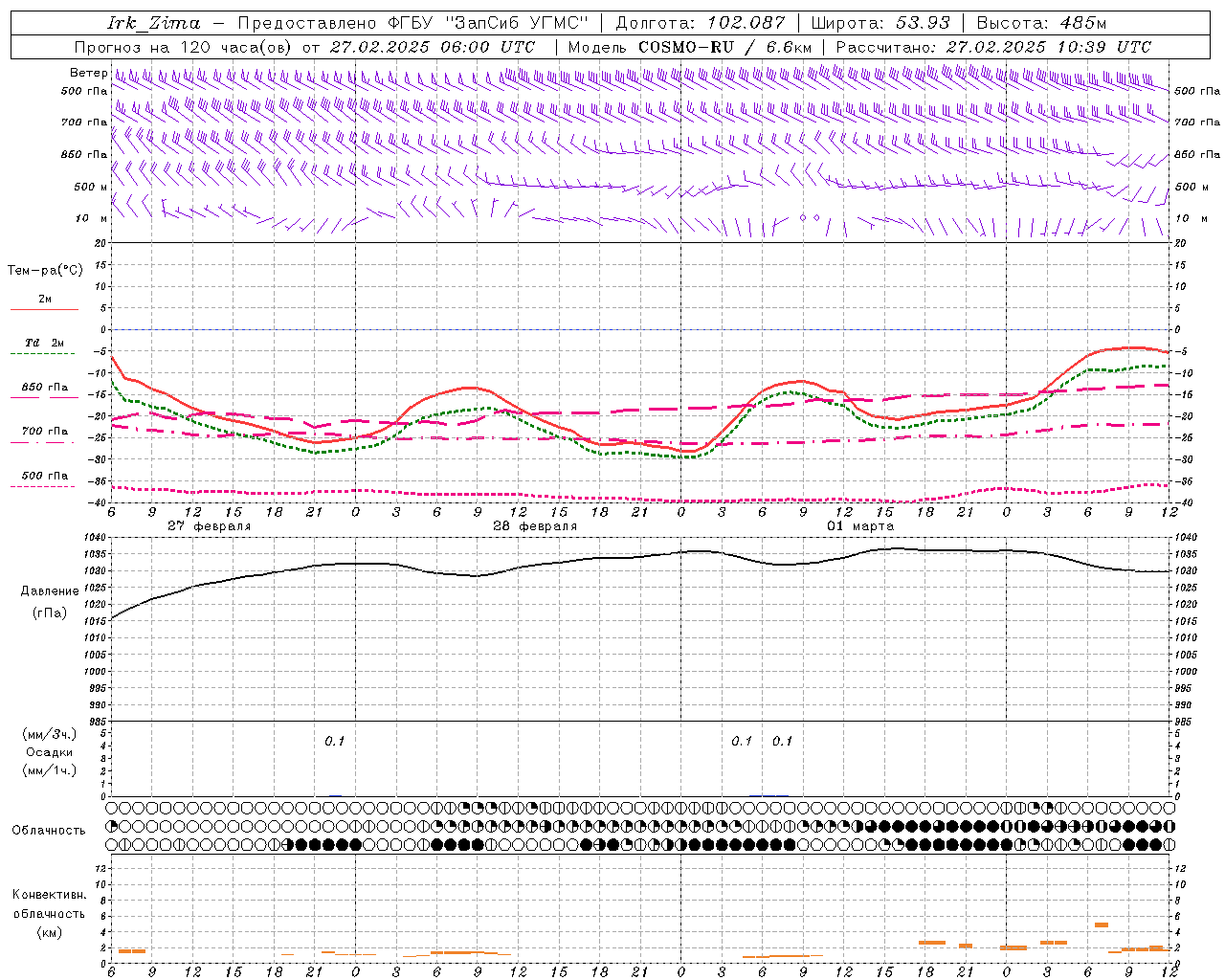Click the Осадки precipitation label
1225x980 pixels.
click(x=50, y=752)
